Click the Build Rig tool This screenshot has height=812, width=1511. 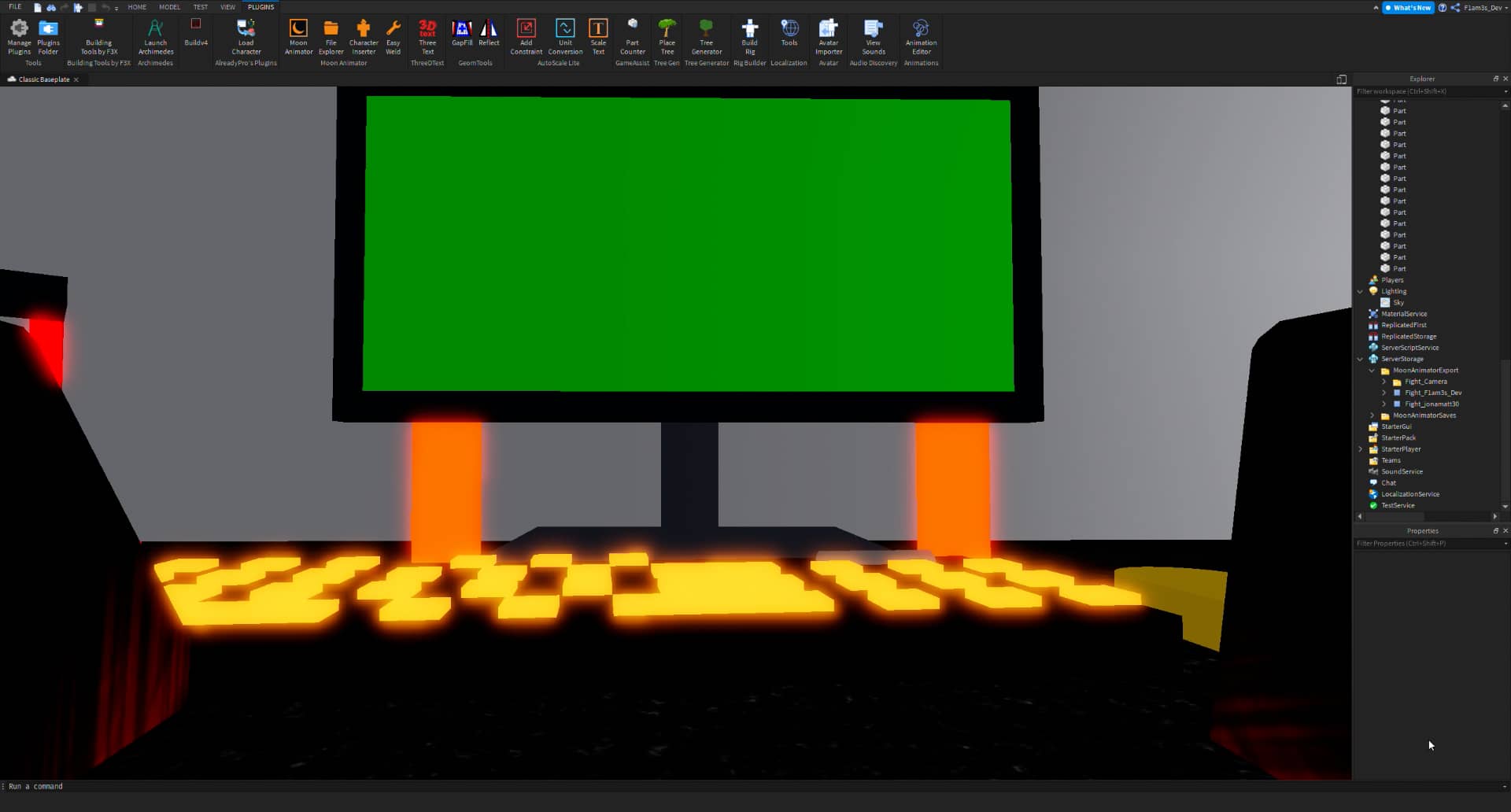click(749, 37)
